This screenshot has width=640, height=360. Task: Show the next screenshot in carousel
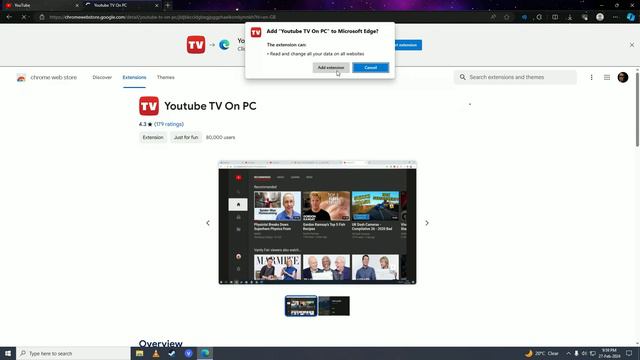pos(427,223)
